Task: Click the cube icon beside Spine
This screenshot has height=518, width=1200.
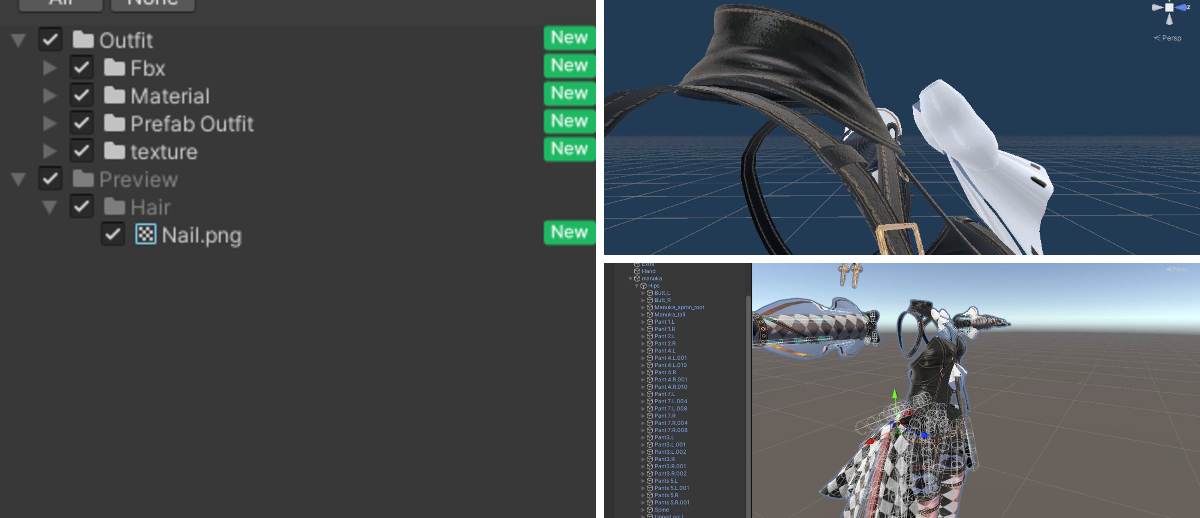Action: point(650,509)
